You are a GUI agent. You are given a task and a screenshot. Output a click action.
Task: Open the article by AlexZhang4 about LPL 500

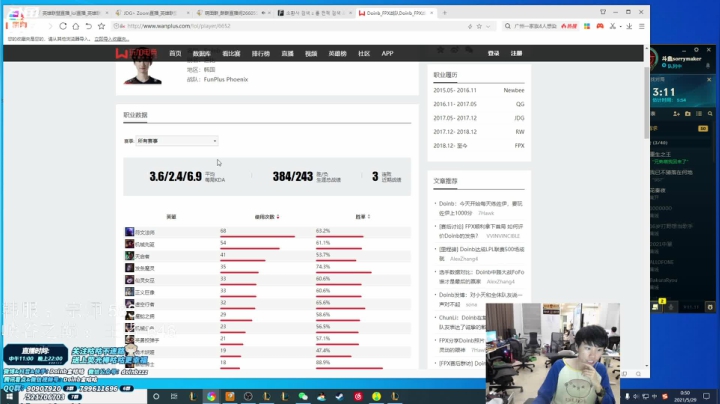point(480,254)
